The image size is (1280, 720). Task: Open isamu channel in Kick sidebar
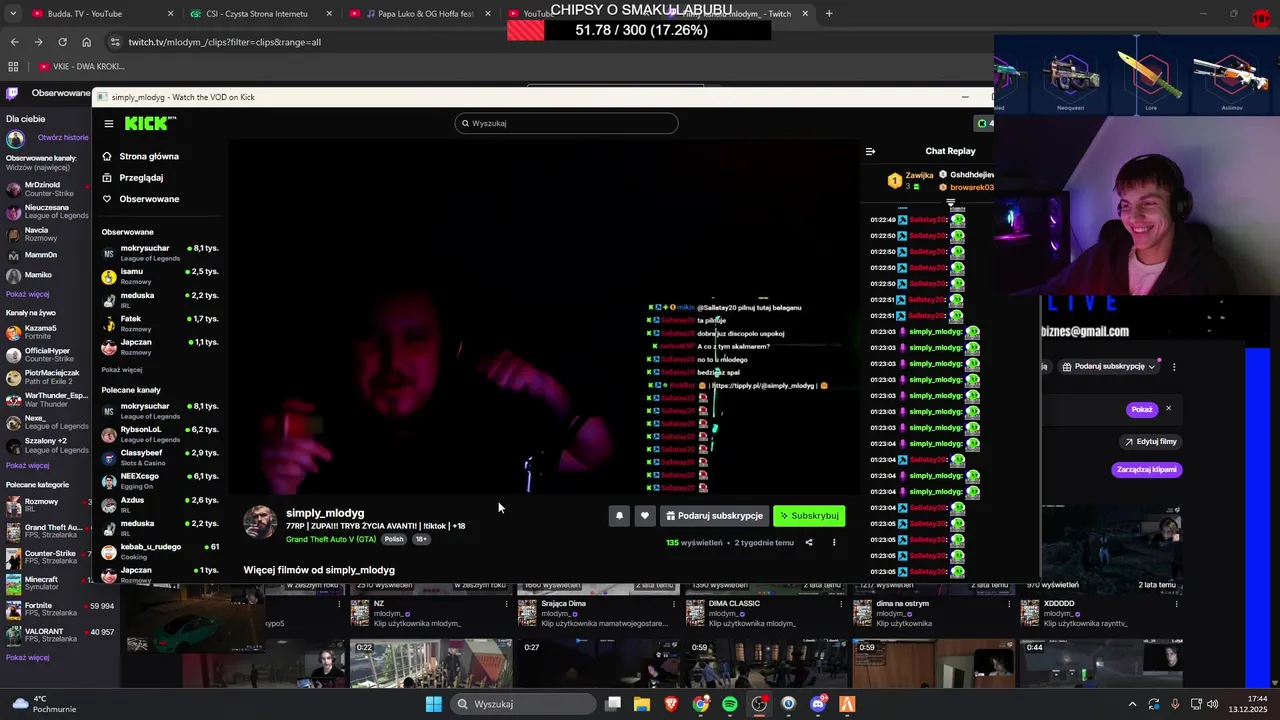coord(160,276)
